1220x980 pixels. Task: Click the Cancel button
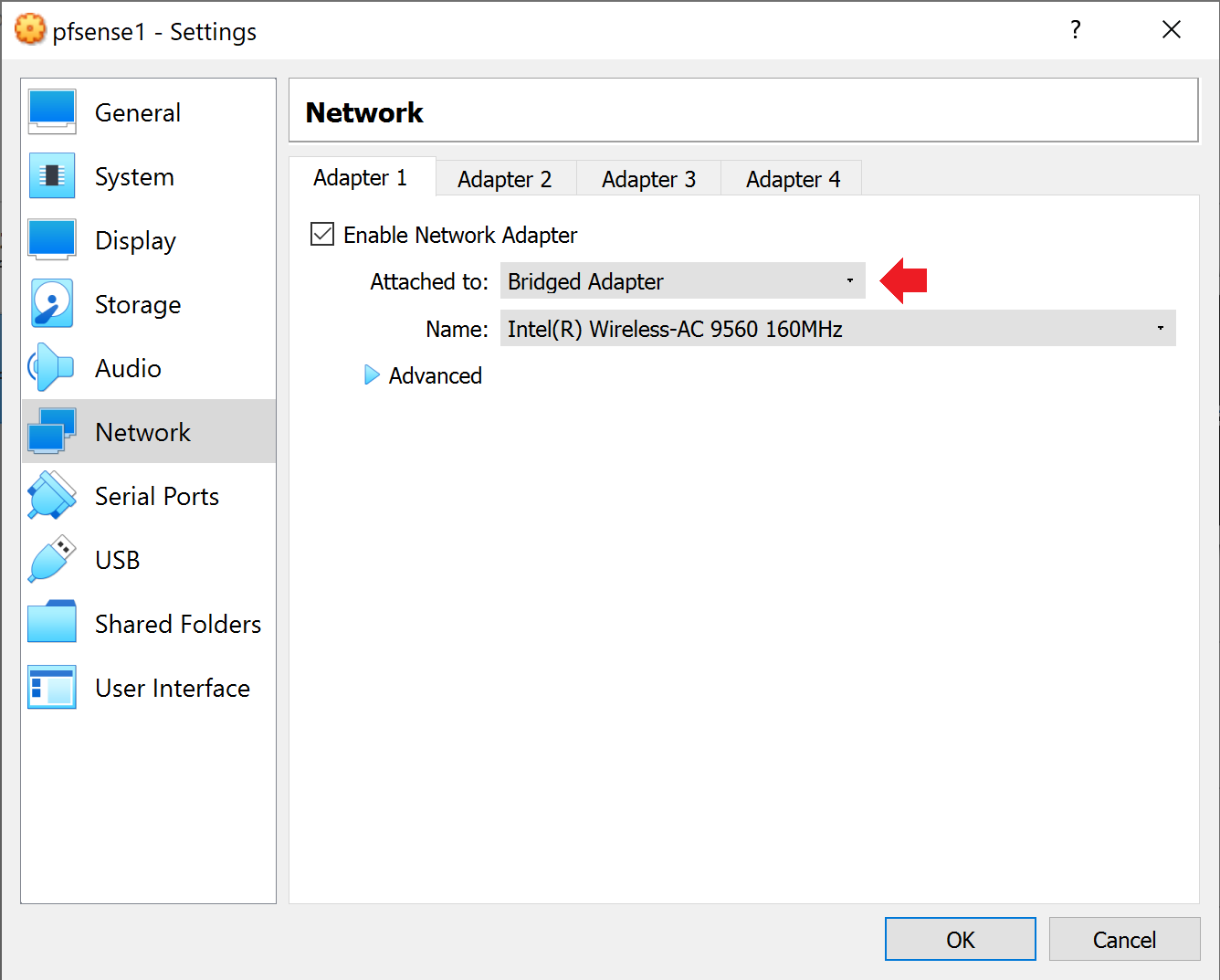pyautogui.click(x=1124, y=940)
